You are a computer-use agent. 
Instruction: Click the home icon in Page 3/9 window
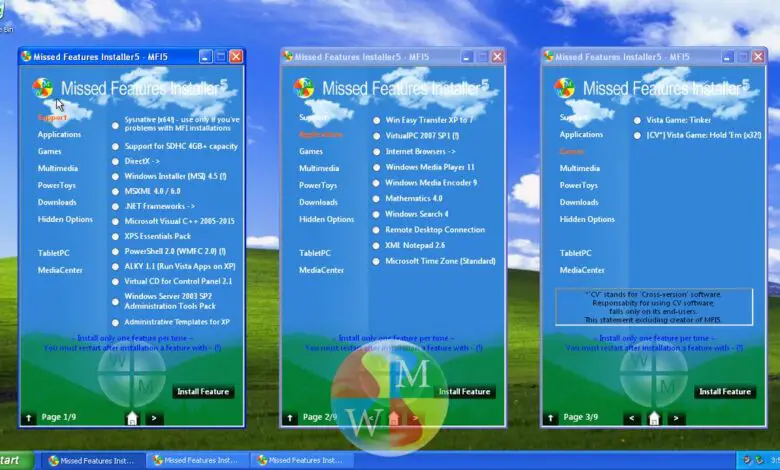(654, 418)
